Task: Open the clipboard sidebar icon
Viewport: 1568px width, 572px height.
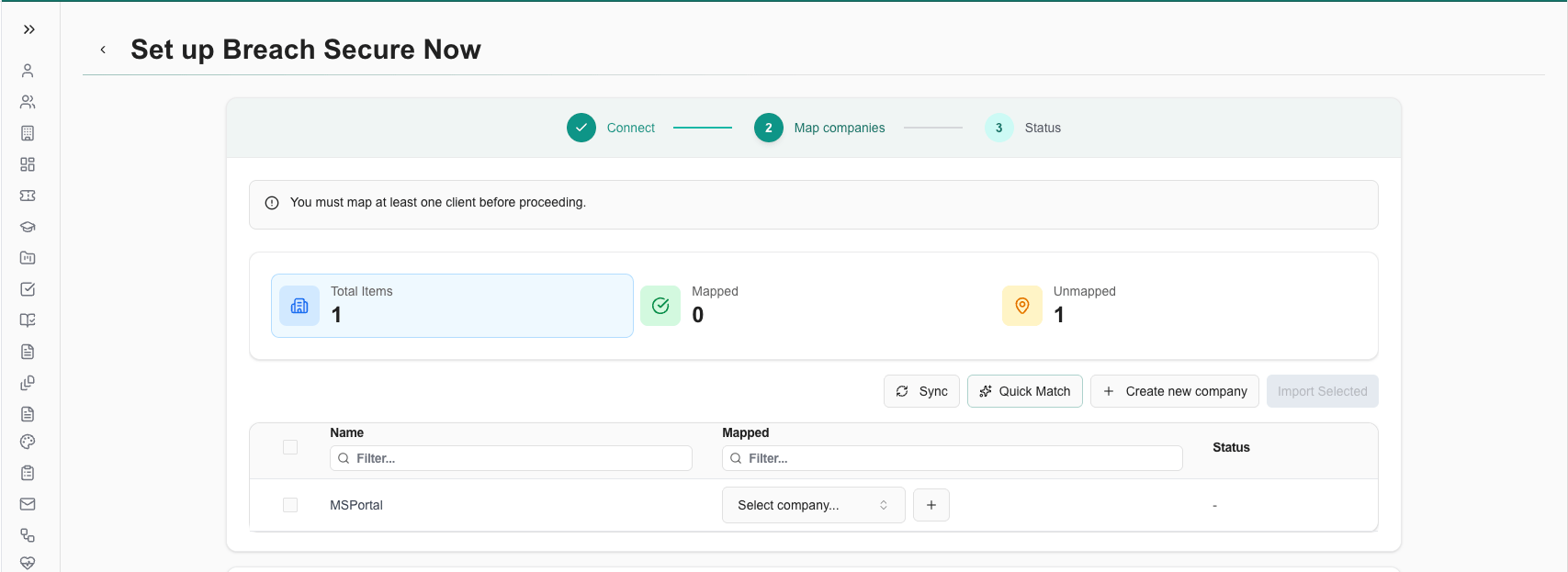Action: pyautogui.click(x=28, y=473)
